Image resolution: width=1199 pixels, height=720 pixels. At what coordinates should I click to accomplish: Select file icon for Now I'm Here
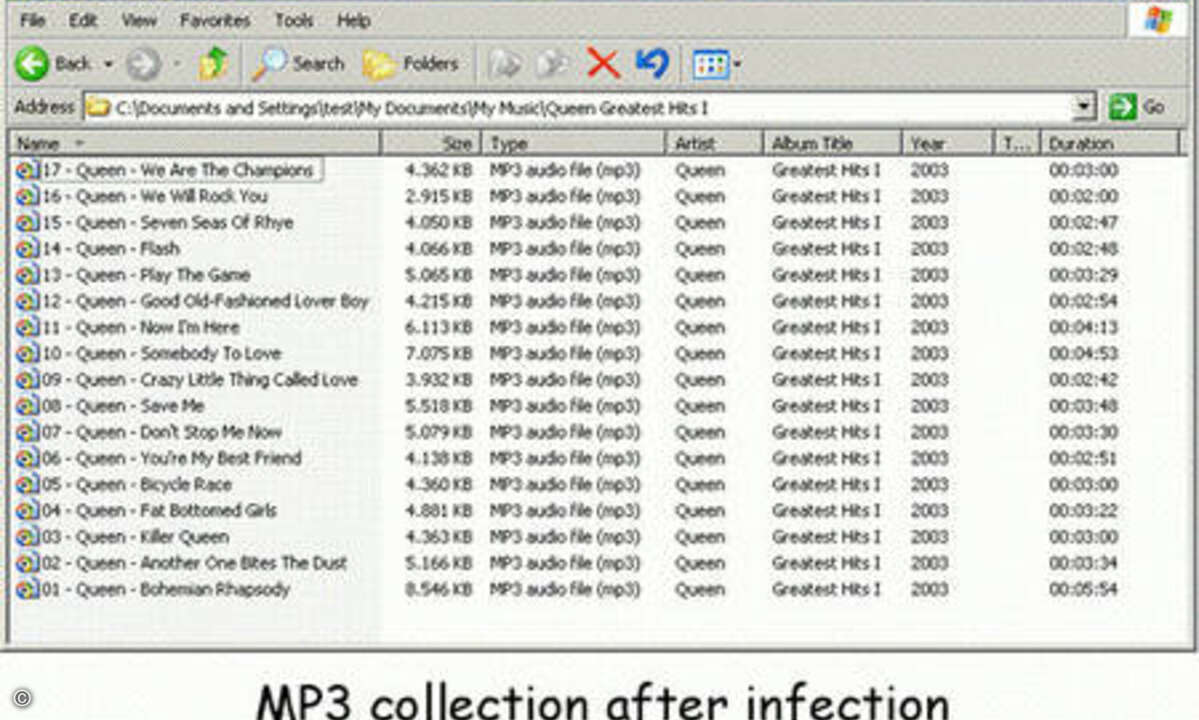click(27, 327)
